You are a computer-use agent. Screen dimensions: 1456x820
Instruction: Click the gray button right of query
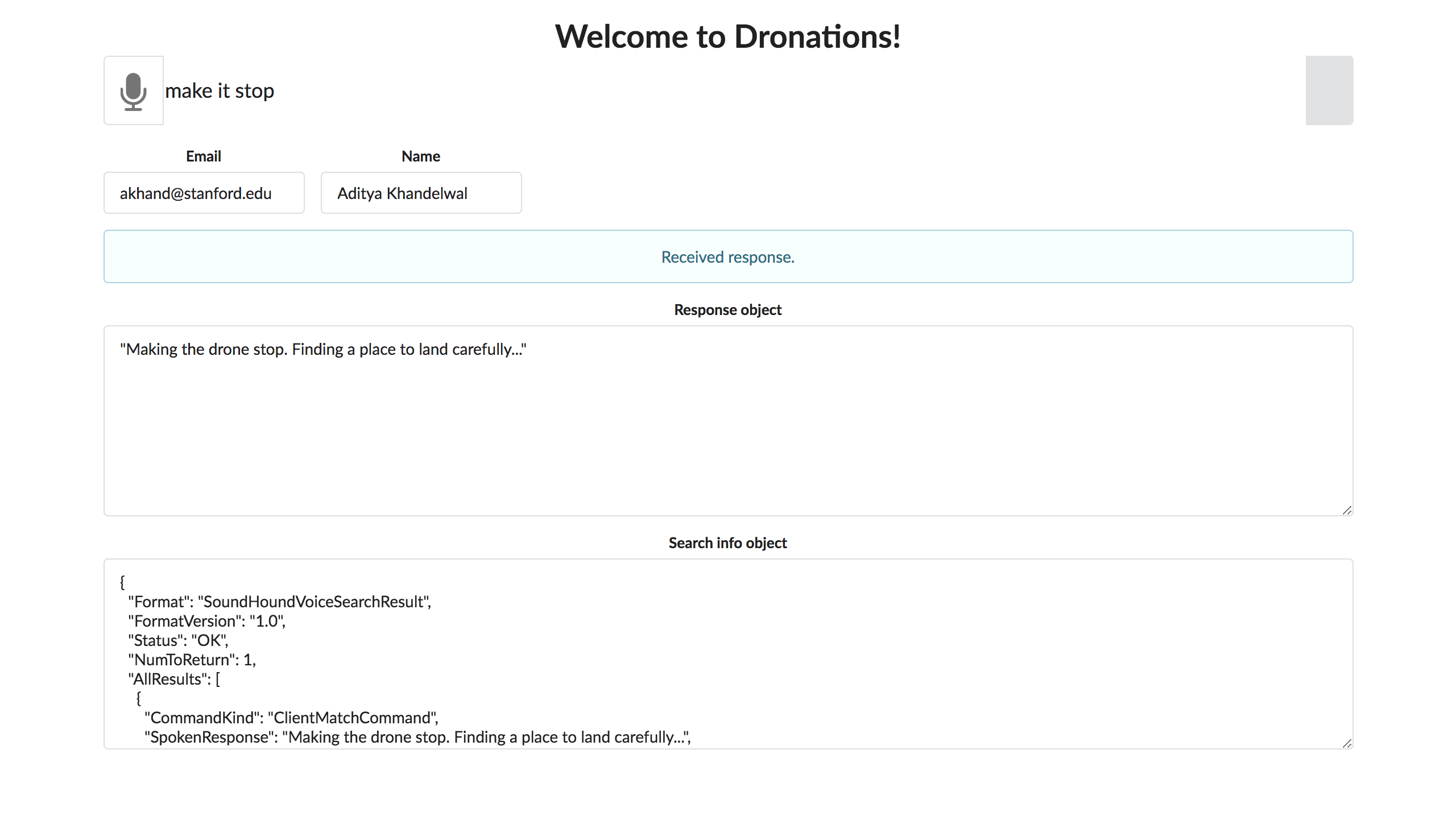point(1329,90)
